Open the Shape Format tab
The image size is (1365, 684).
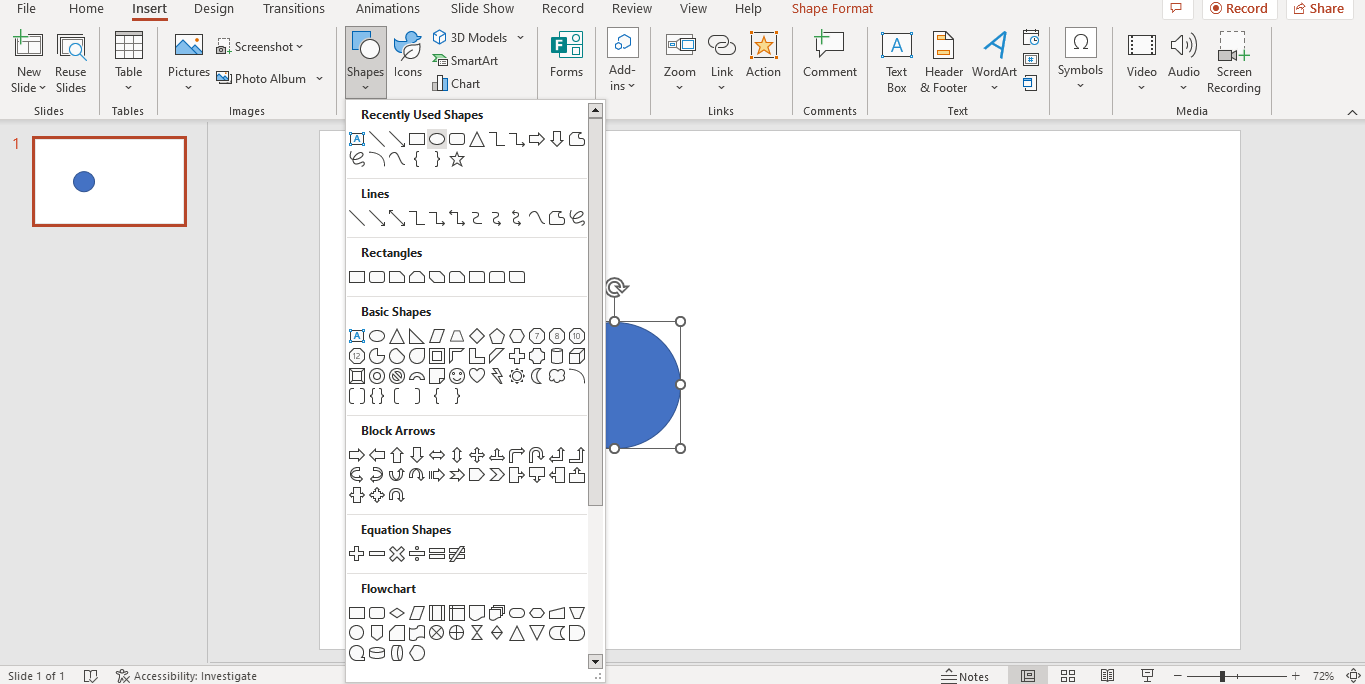coord(831,9)
